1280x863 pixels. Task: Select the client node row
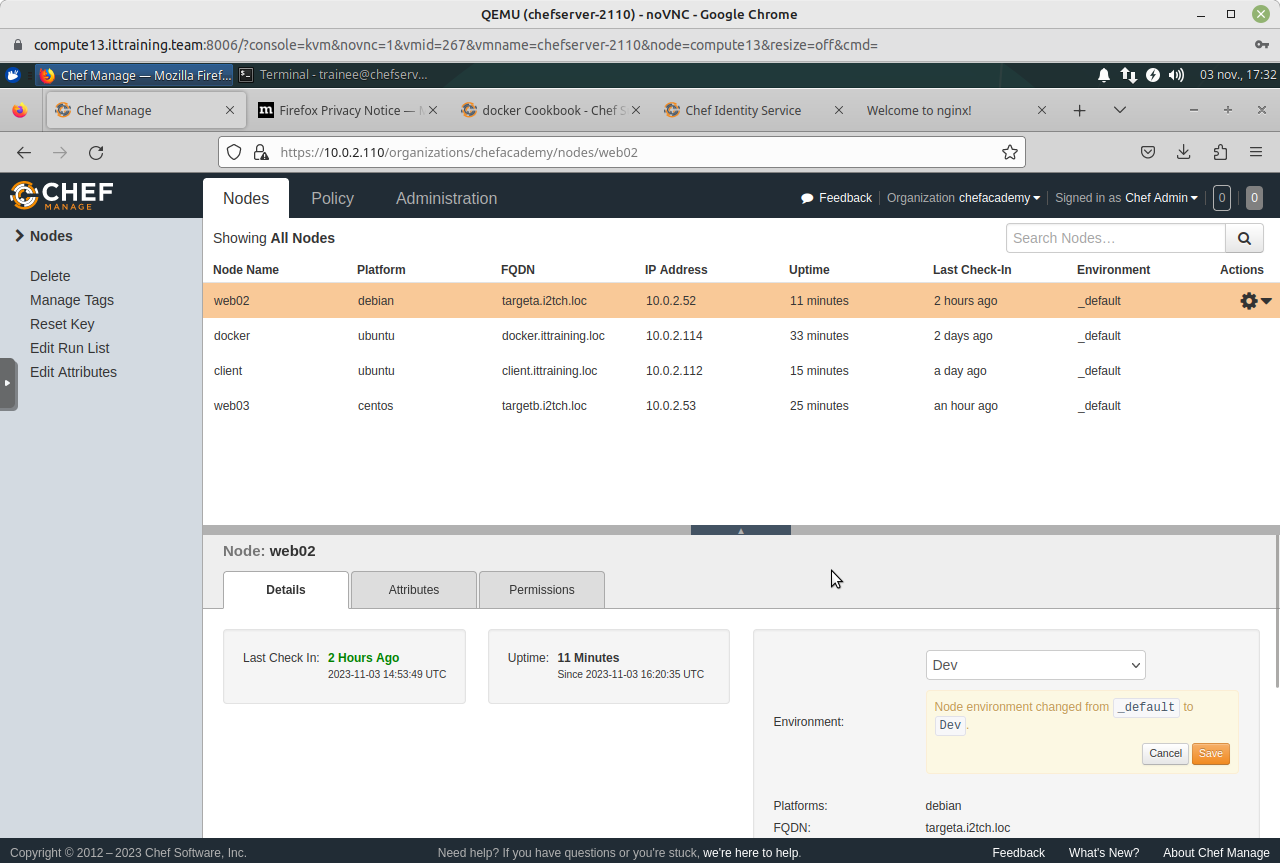click(741, 371)
